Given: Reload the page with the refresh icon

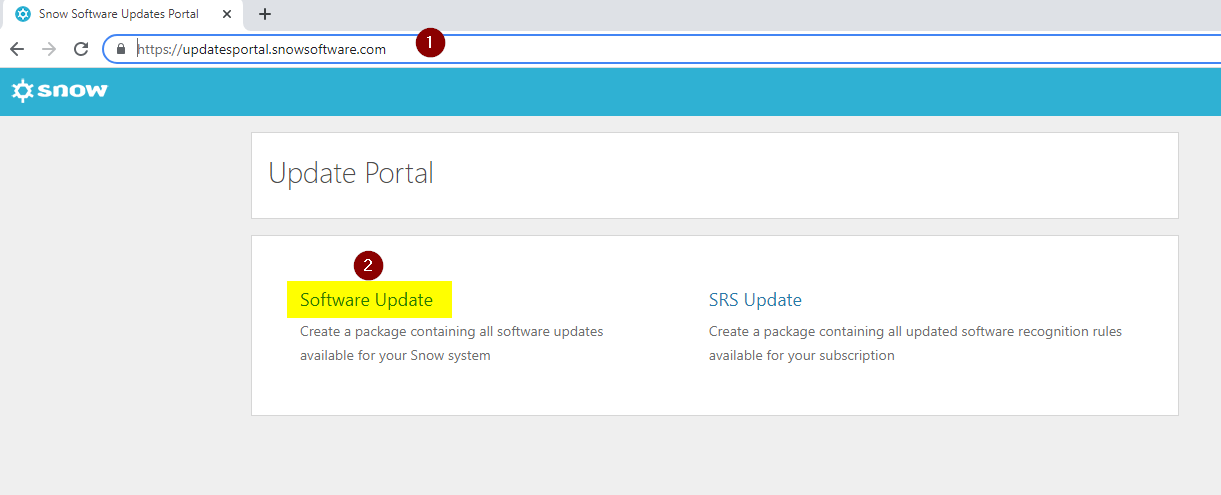Looking at the screenshot, I should (x=81, y=48).
